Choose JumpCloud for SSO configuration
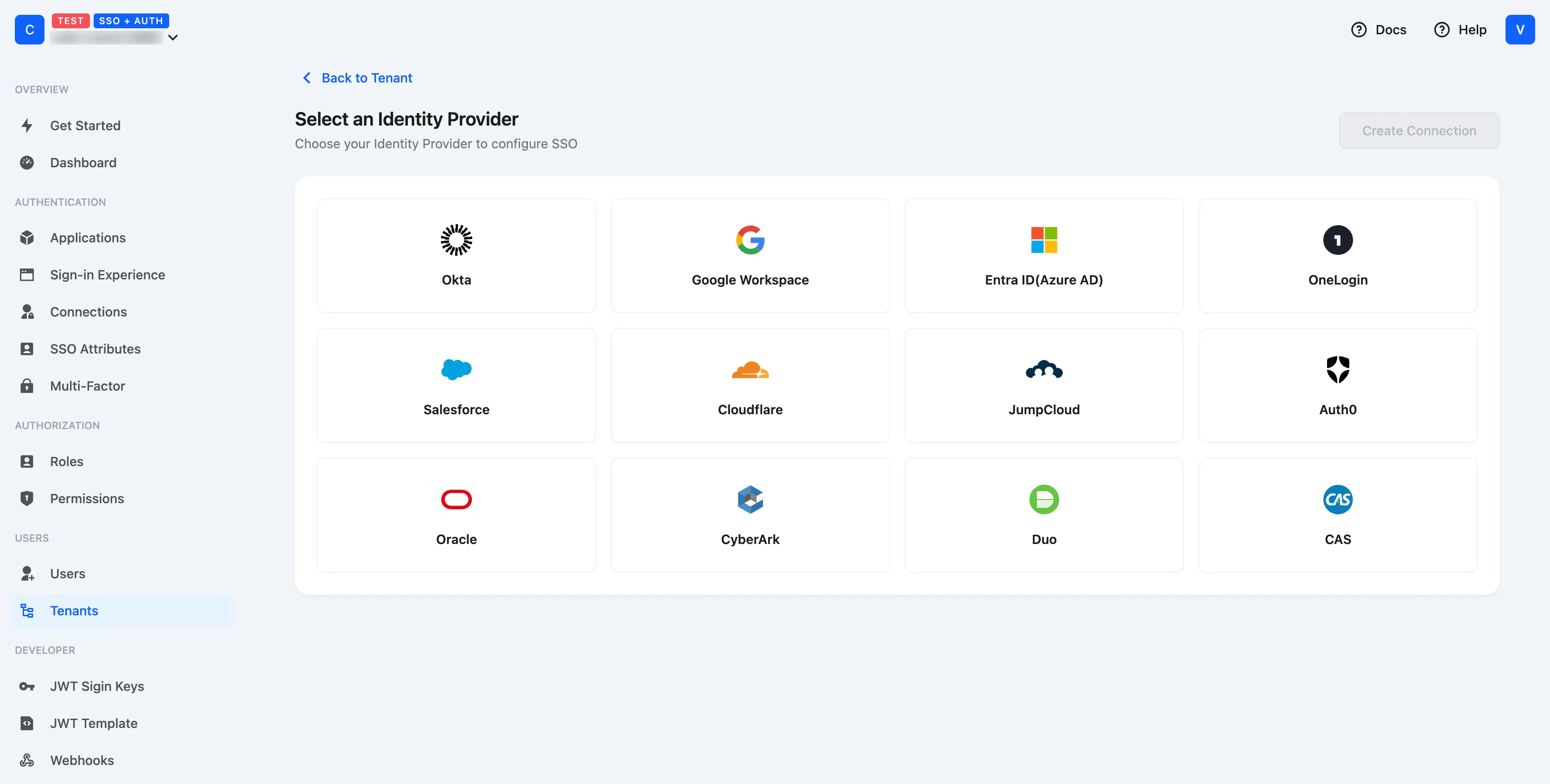The image size is (1550, 784). click(x=1043, y=386)
